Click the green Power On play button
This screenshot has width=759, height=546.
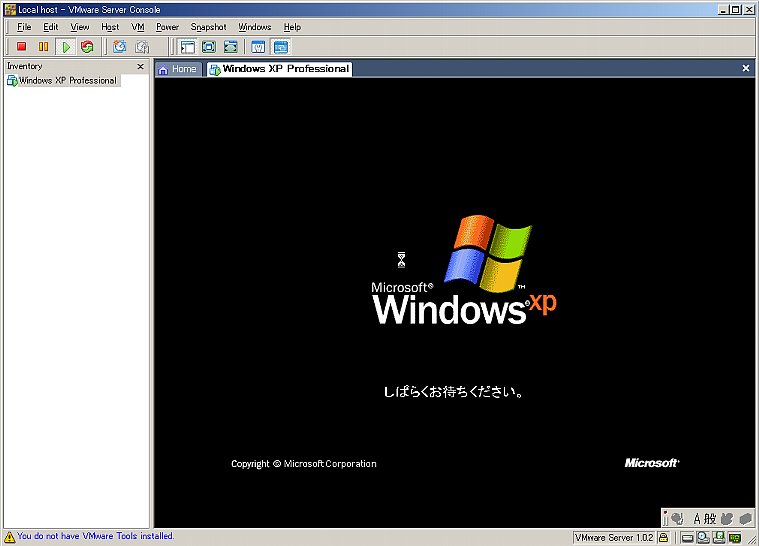66,46
